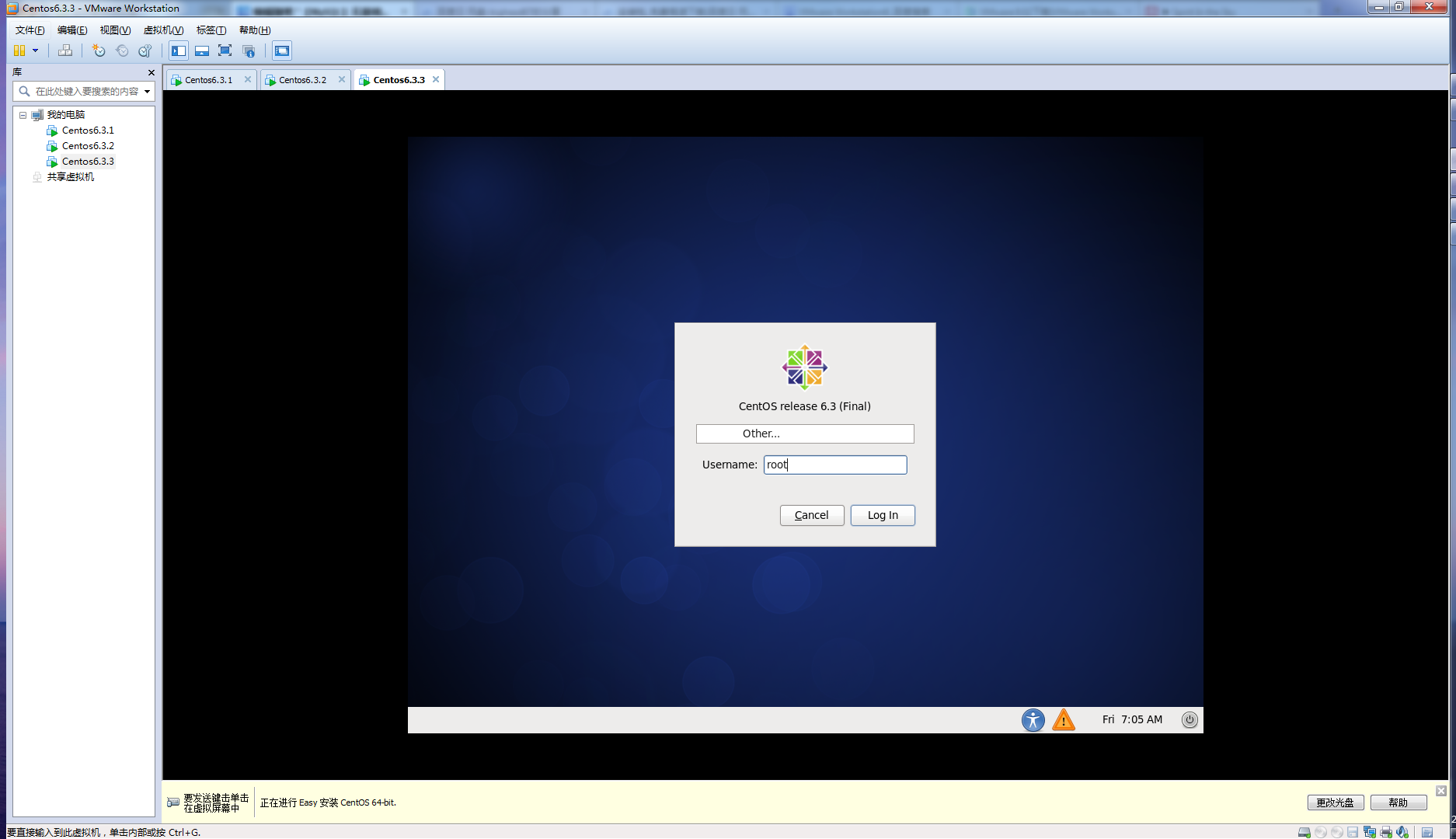The width and height of the screenshot is (1456, 839).
Task: Close the Centos6.3.1 tab
Action: [248, 79]
